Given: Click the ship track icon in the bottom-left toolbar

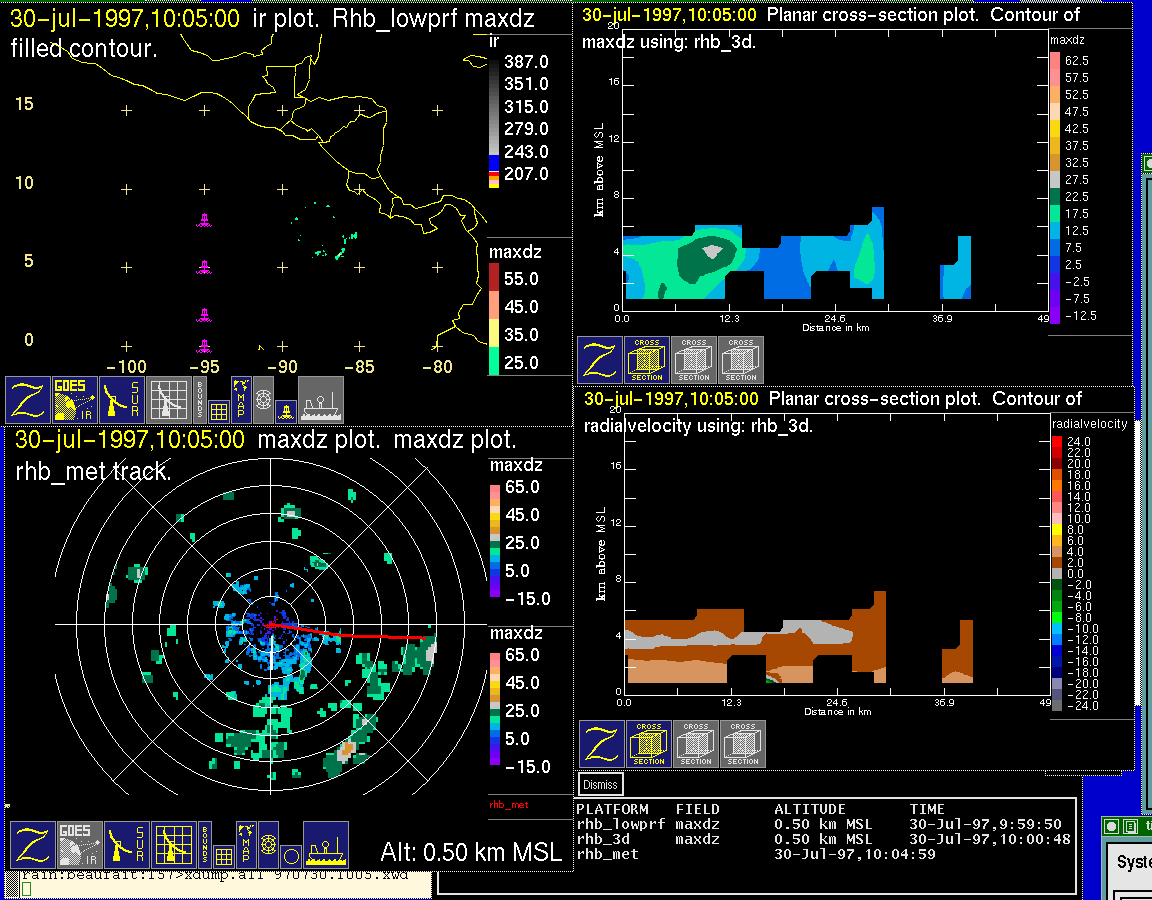Looking at the screenshot, I should coord(325,846).
